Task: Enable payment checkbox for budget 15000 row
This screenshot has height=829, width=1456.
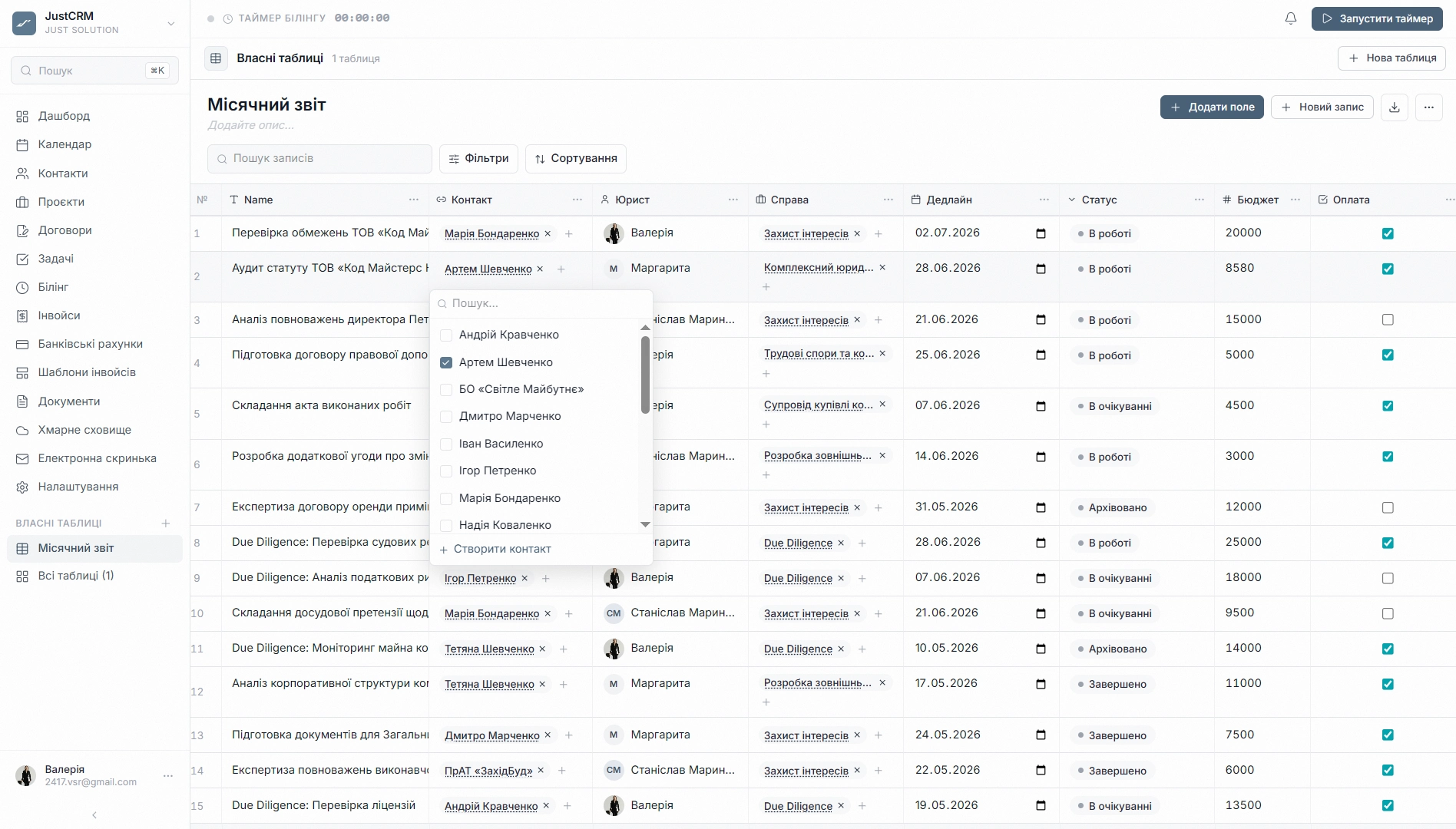Action: click(x=1388, y=319)
